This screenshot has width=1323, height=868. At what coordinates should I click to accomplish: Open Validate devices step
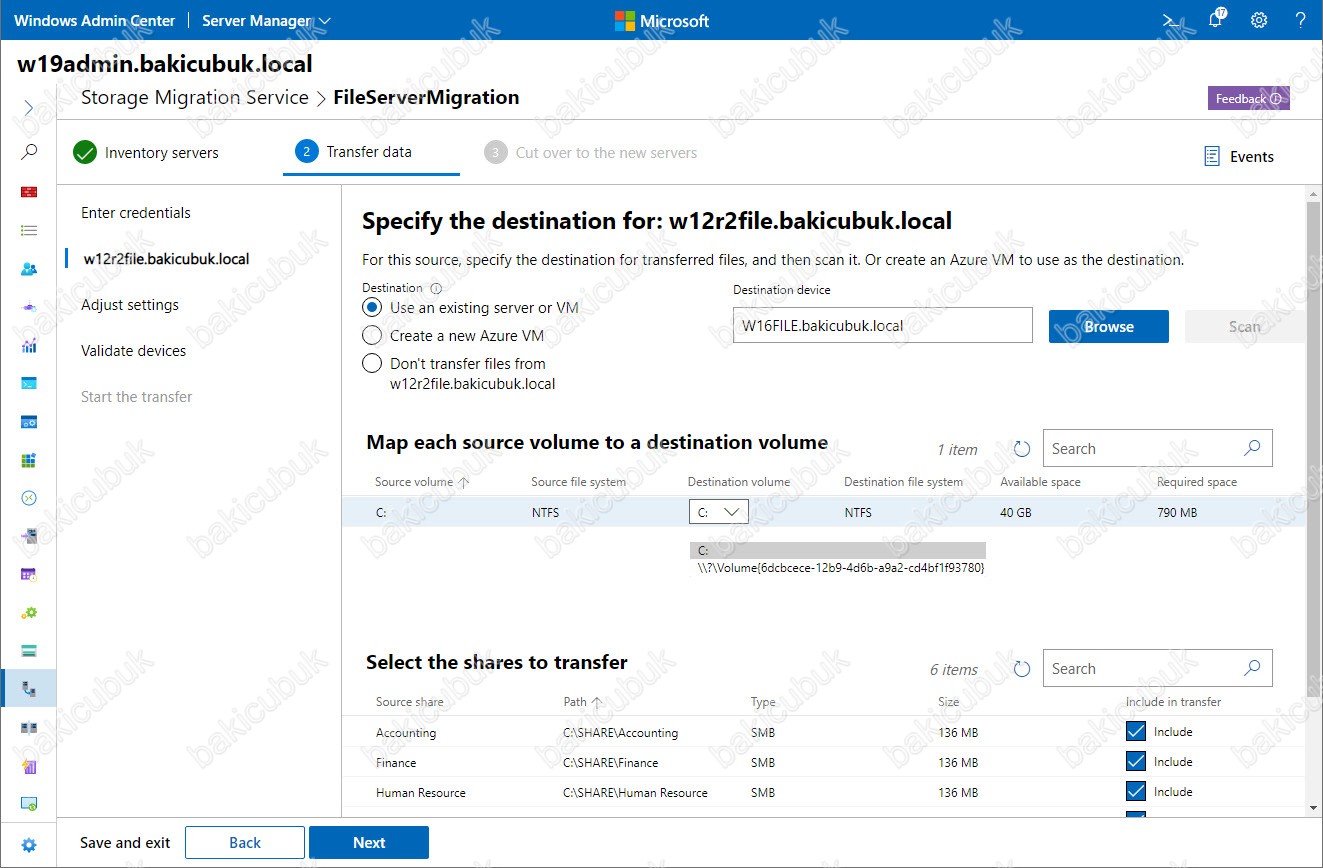[134, 351]
